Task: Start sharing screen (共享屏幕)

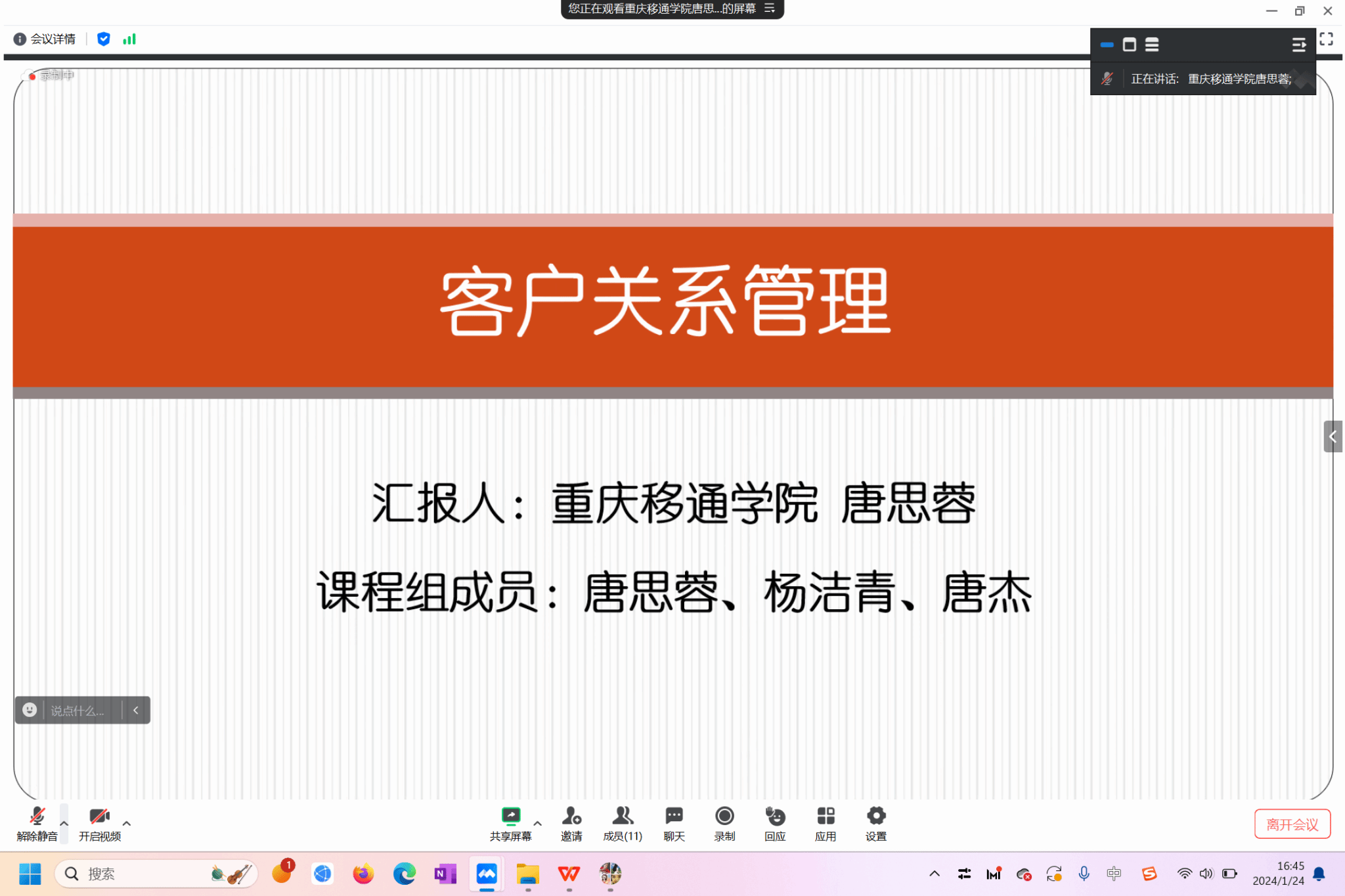Action: [x=510, y=824]
